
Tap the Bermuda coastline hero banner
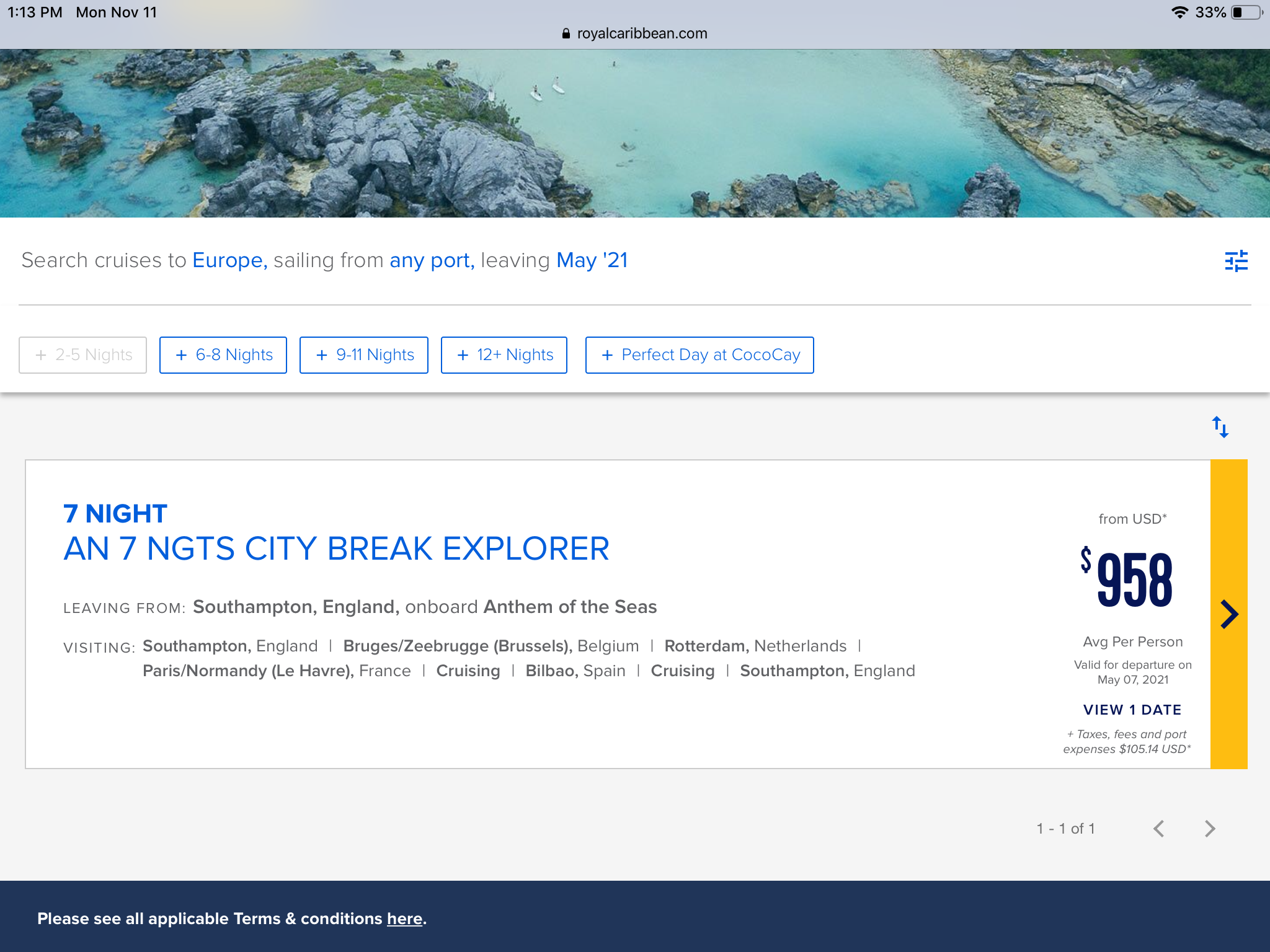[x=635, y=133]
